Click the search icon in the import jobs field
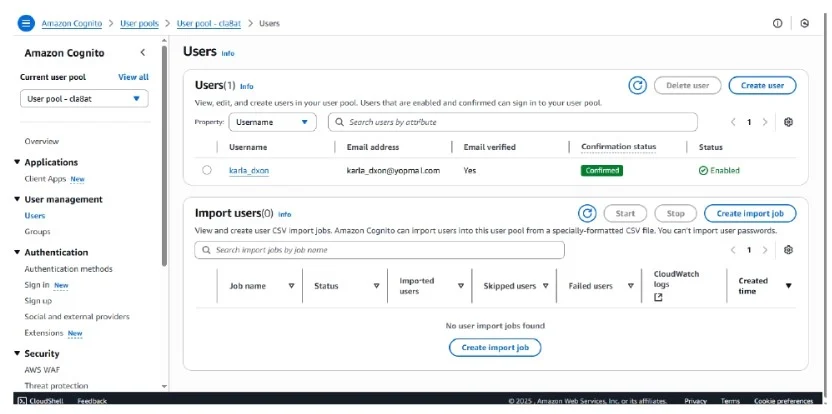Image resolution: width=832 pixels, height=414 pixels. tap(206, 250)
